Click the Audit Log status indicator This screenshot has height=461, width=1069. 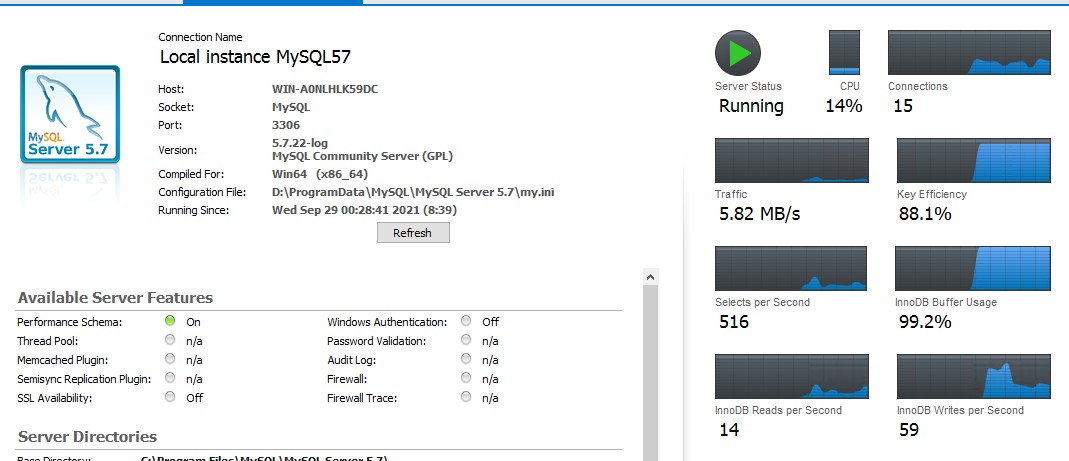point(466,359)
